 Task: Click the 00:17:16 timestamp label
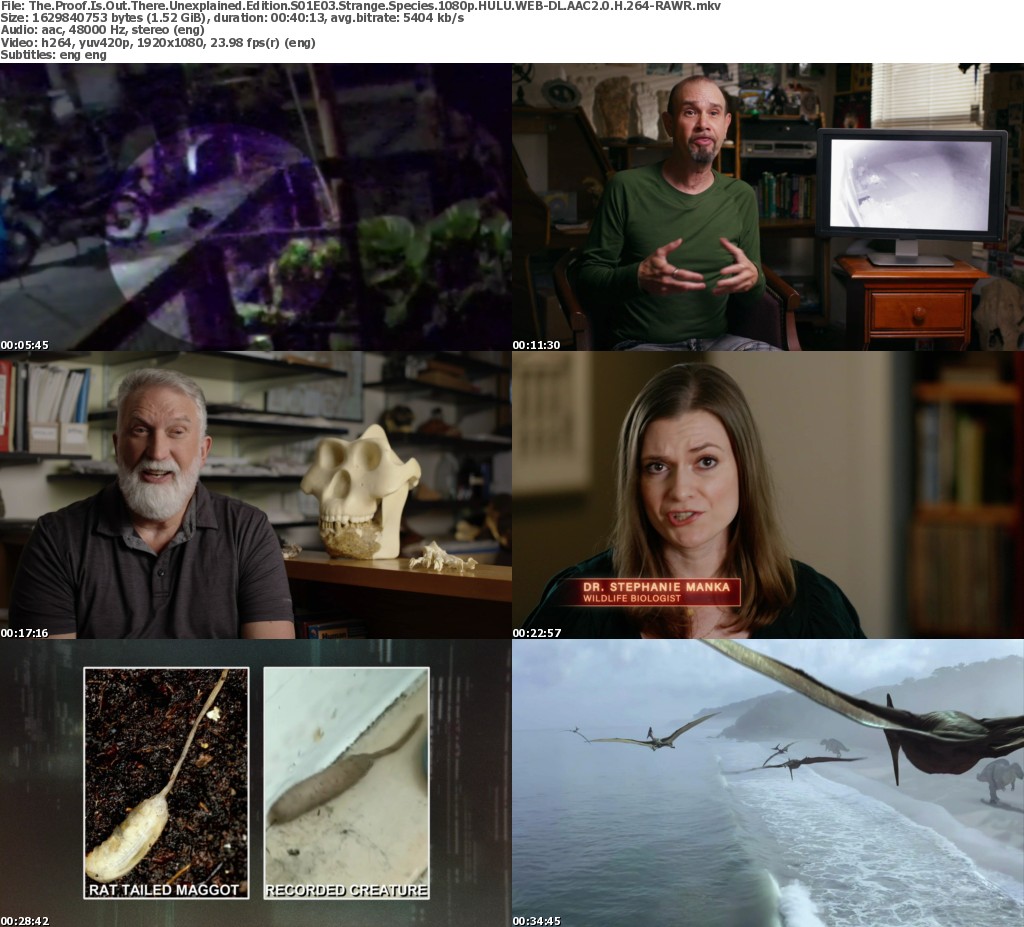tap(25, 633)
